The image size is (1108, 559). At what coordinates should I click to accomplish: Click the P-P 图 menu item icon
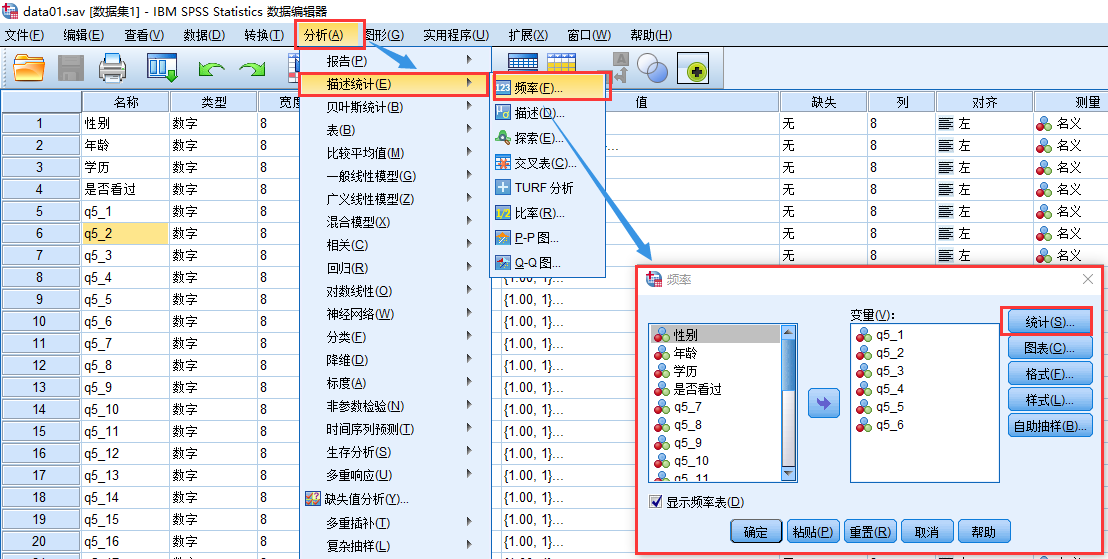click(x=502, y=238)
